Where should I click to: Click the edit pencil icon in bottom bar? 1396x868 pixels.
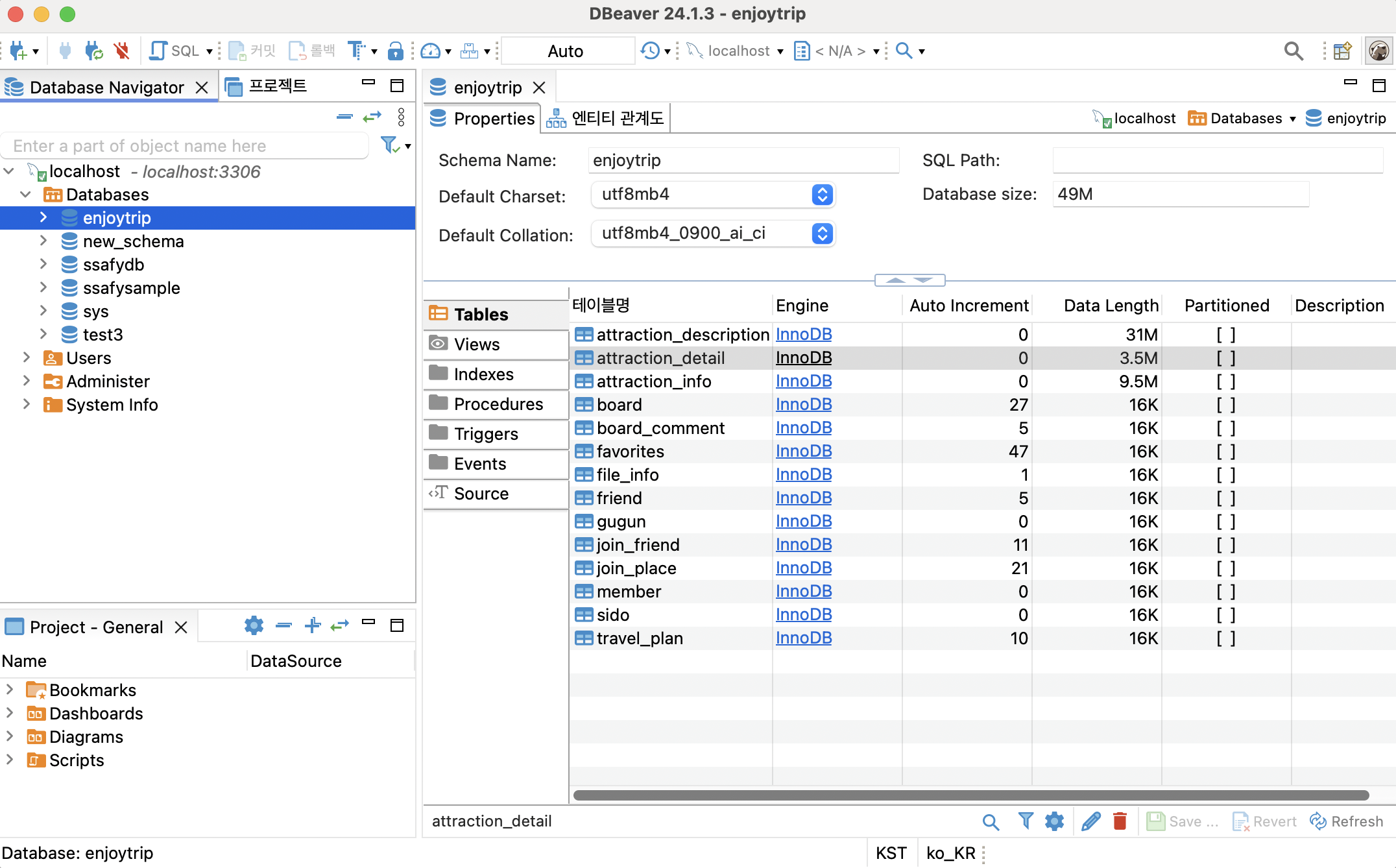click(x=1091, y=821)
